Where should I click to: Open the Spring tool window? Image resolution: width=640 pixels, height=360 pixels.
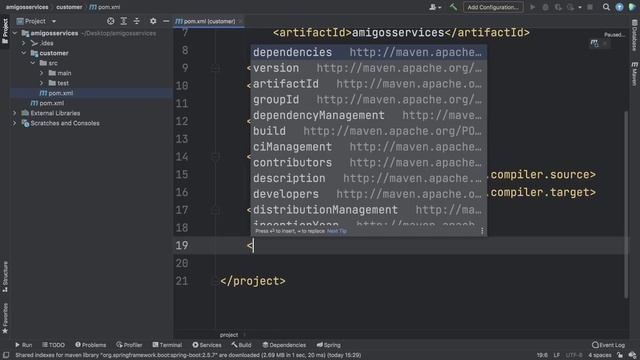click(x=329, y=345)
